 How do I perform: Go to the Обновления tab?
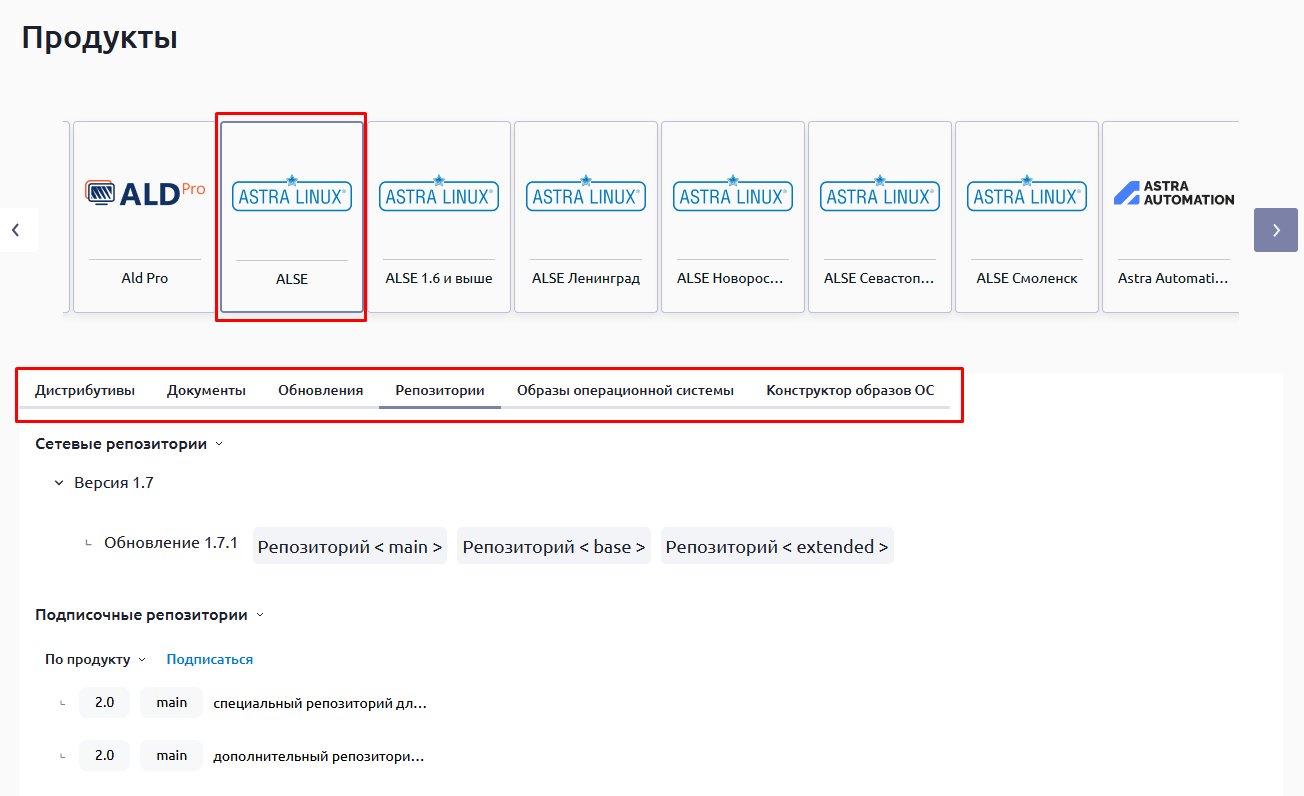(x=320, y=391)
